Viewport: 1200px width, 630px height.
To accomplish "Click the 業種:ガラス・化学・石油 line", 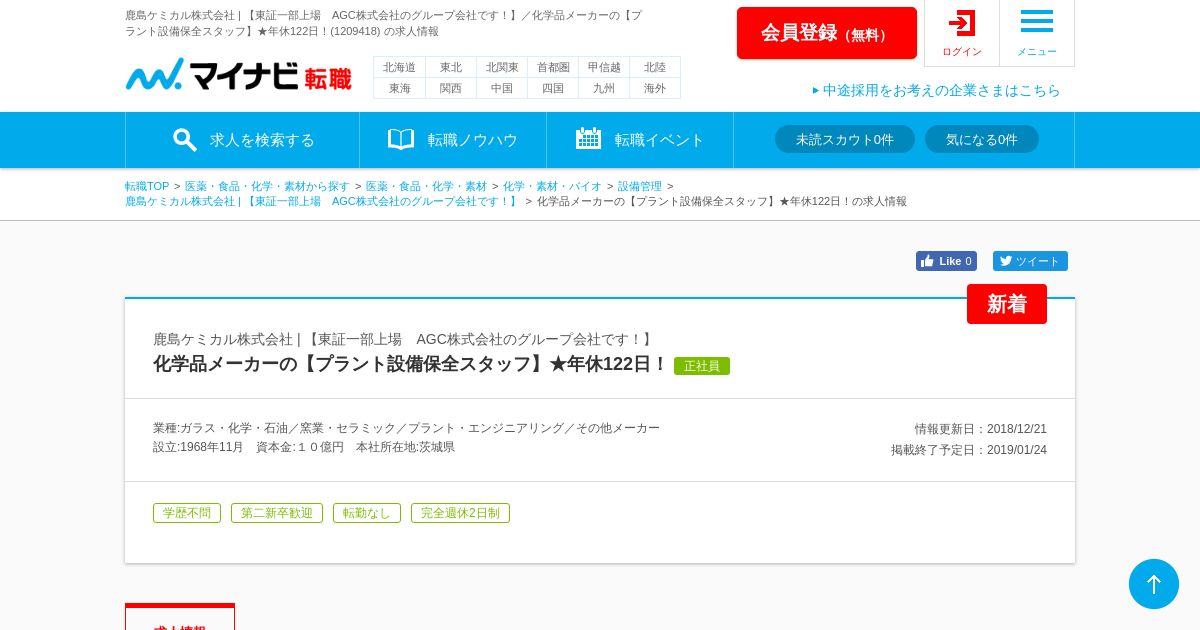I will [x=406, y=428].
